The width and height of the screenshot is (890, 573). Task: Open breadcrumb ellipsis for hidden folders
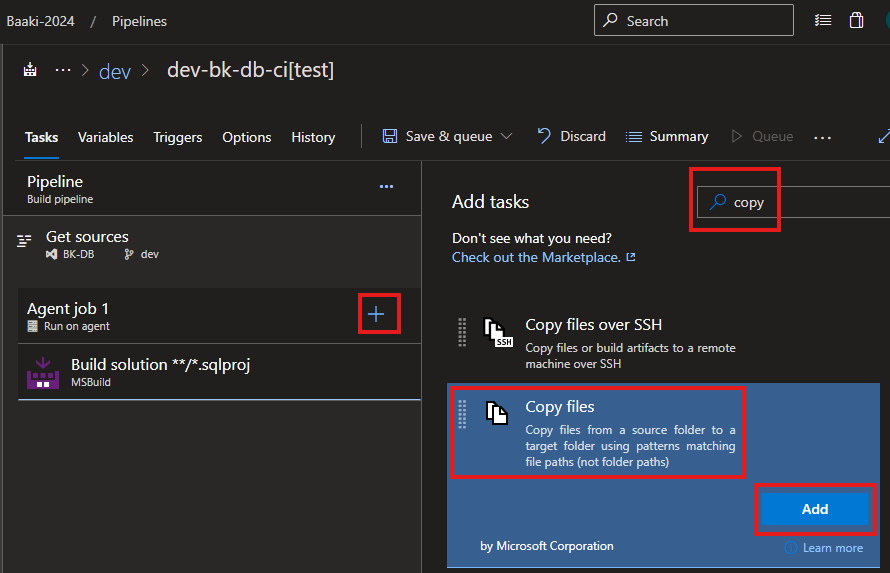(x=62, y=71)
